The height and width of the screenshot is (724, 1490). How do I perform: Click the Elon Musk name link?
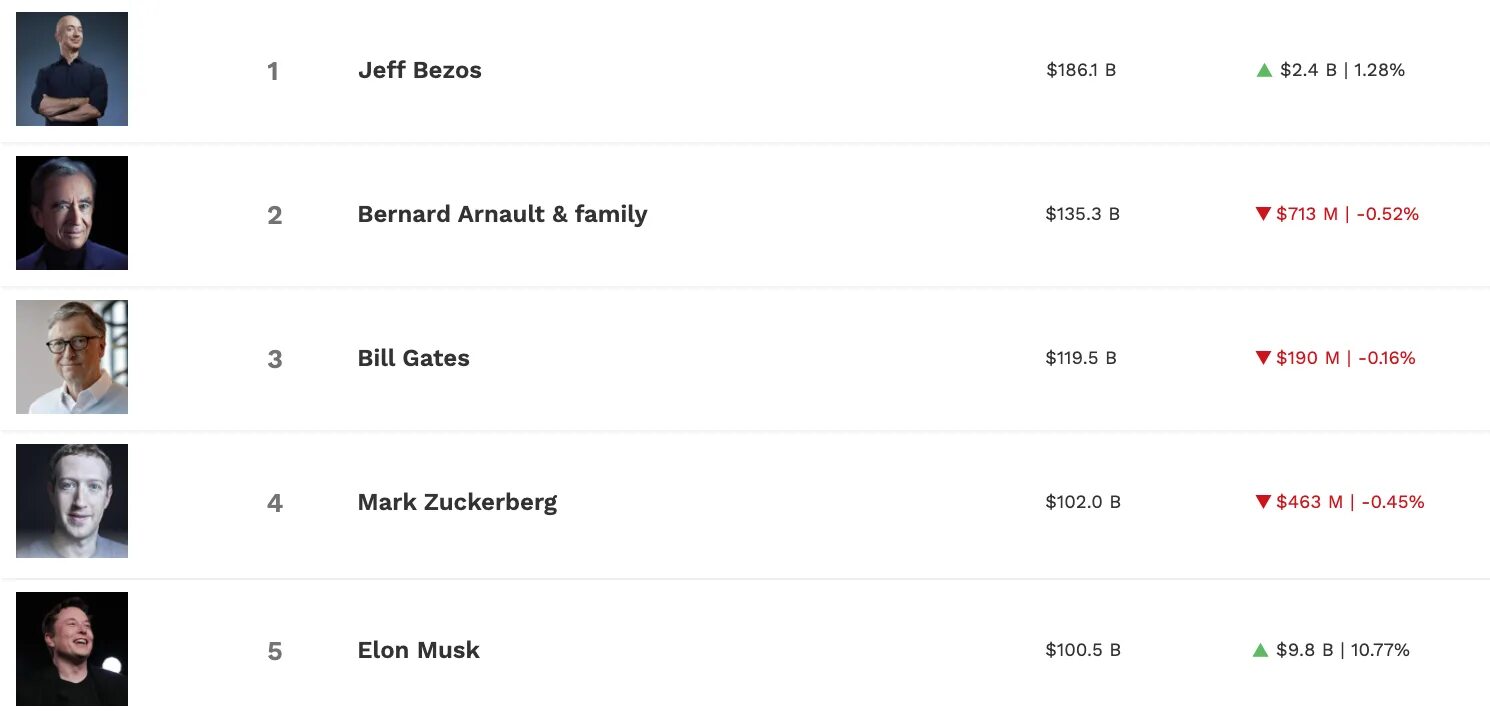[418, 650]
